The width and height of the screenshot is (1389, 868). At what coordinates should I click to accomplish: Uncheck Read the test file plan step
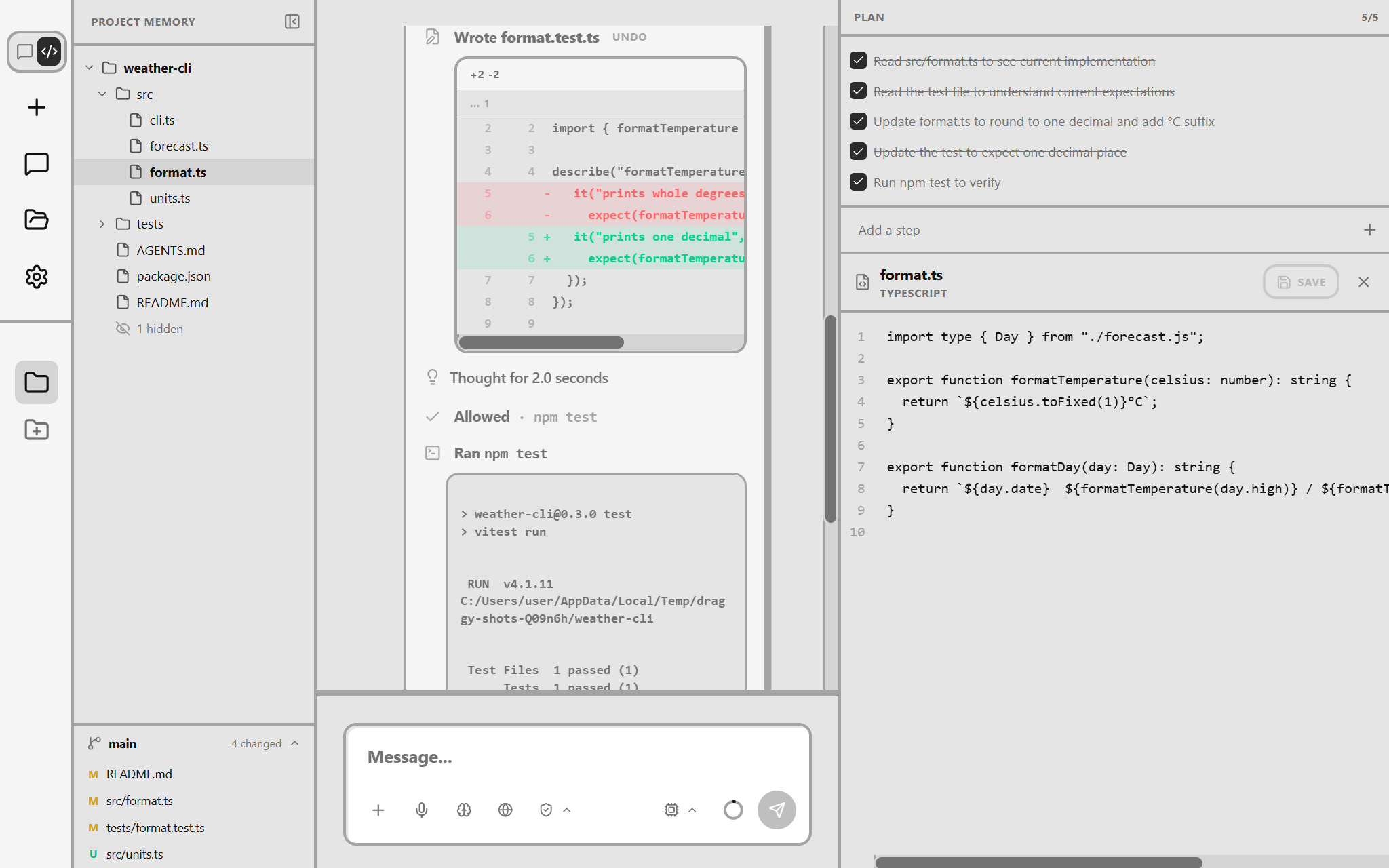(x=858, y=91)
